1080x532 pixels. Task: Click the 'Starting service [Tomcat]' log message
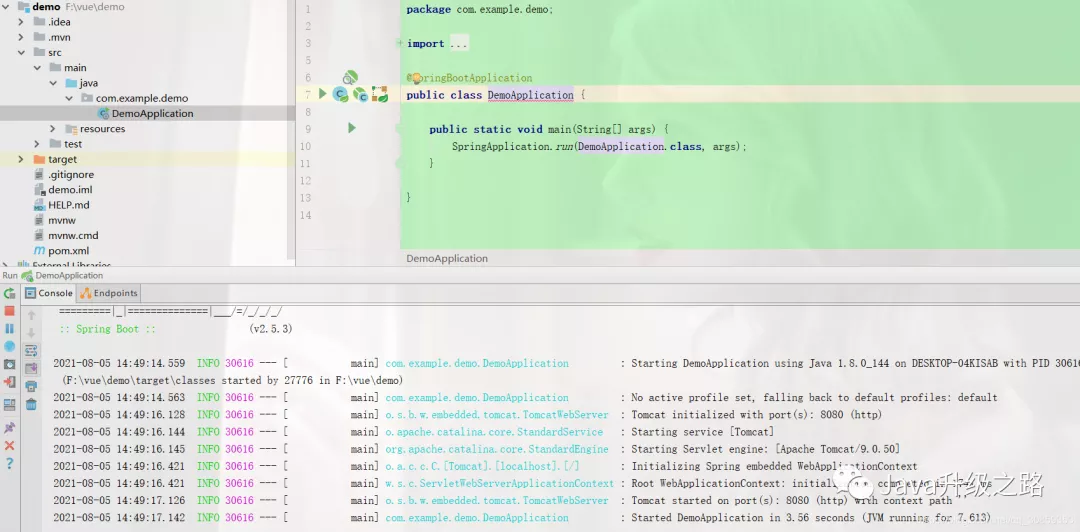tap(703, 432)
